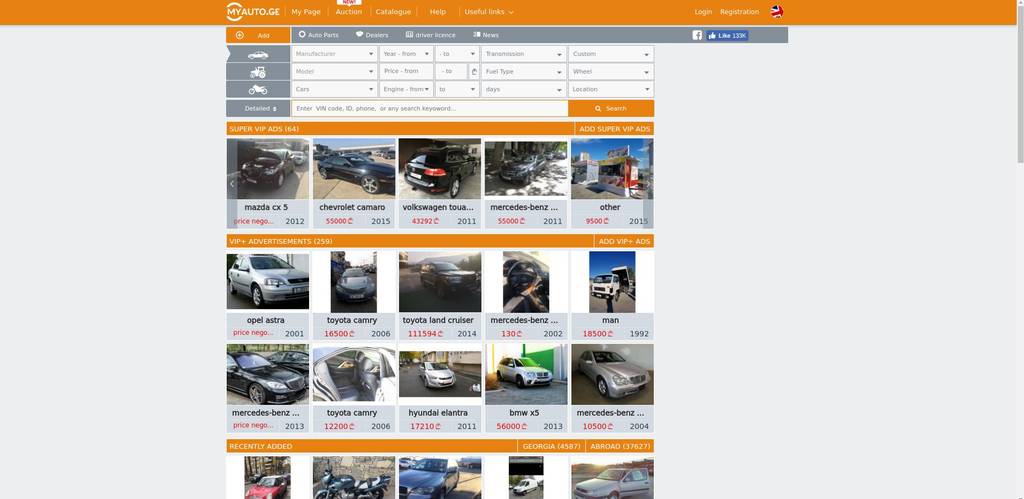Open the volkswagen touareg ad thumbnail
Viewport: 1024px width, 499px height.
[440, 169]
